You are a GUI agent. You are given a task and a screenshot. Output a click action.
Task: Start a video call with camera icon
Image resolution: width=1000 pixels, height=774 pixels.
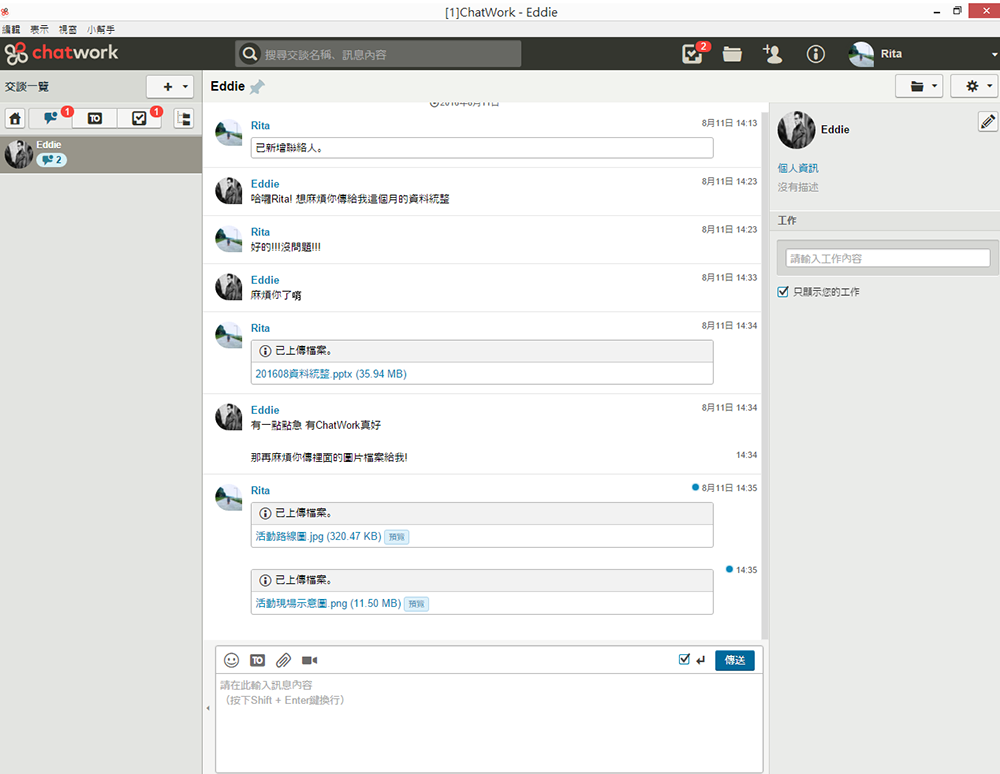[309, 661]
